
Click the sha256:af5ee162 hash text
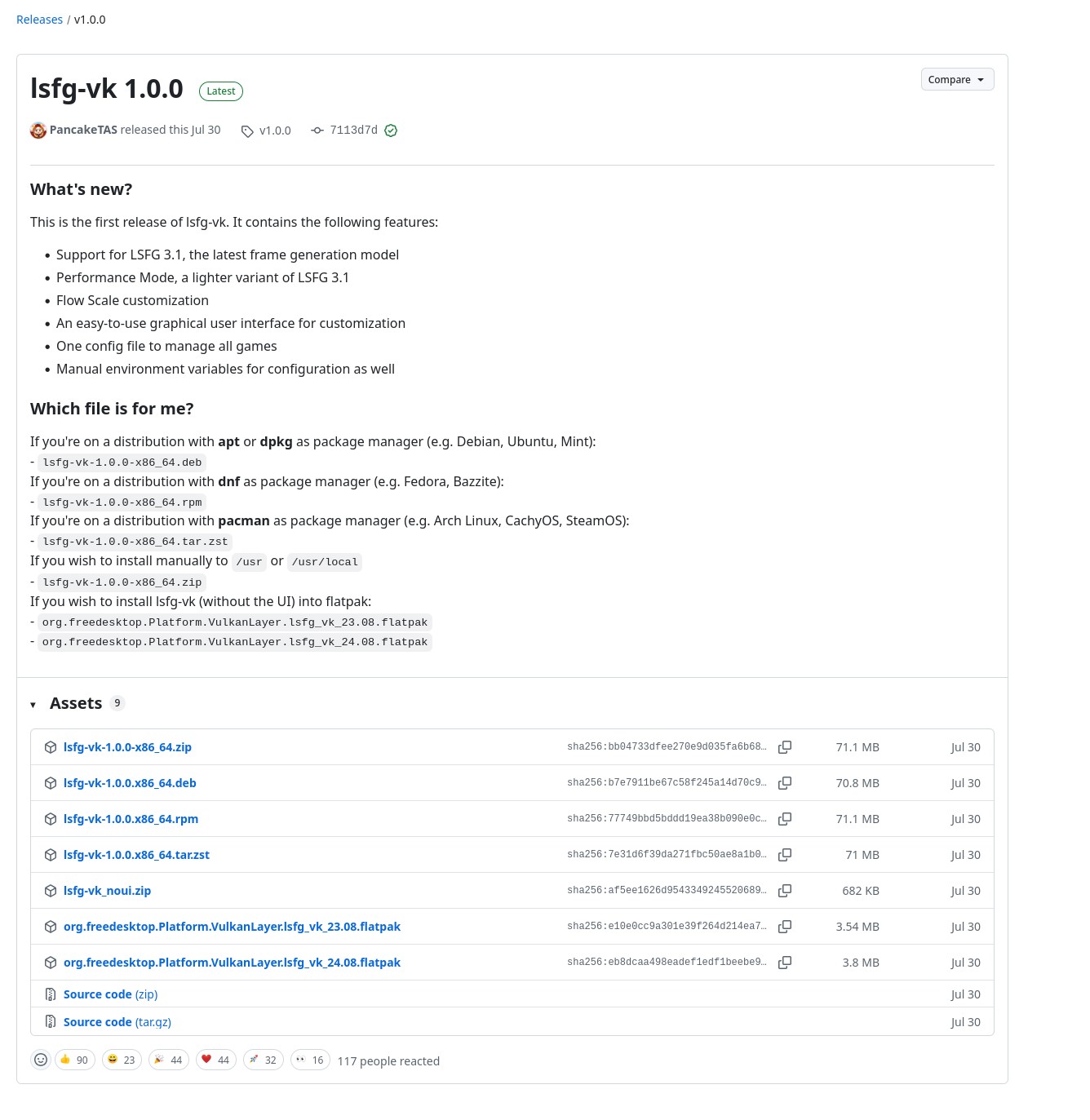(x=667, y=890)
